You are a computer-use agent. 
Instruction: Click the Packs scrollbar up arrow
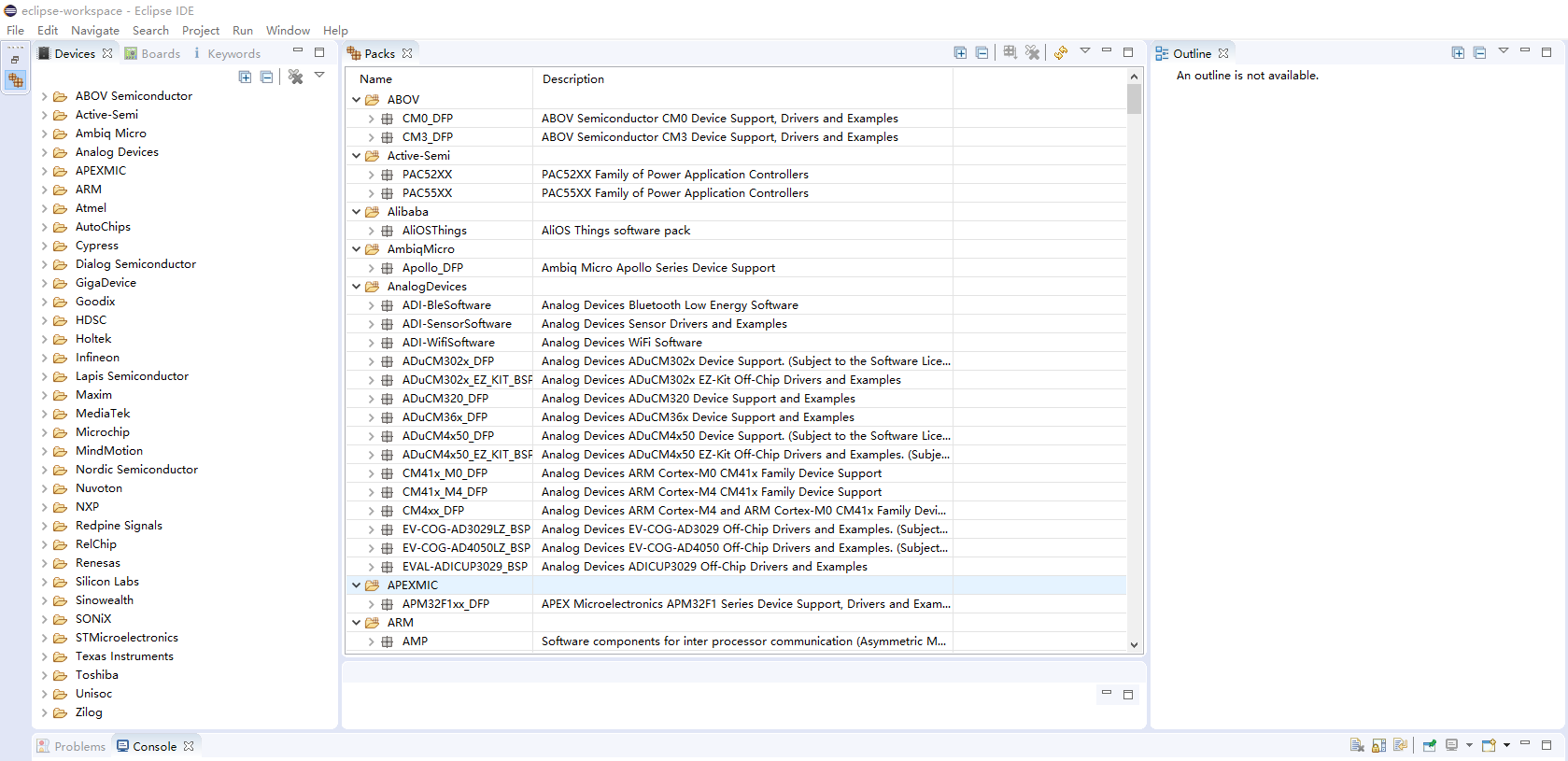pos(1134,77)
